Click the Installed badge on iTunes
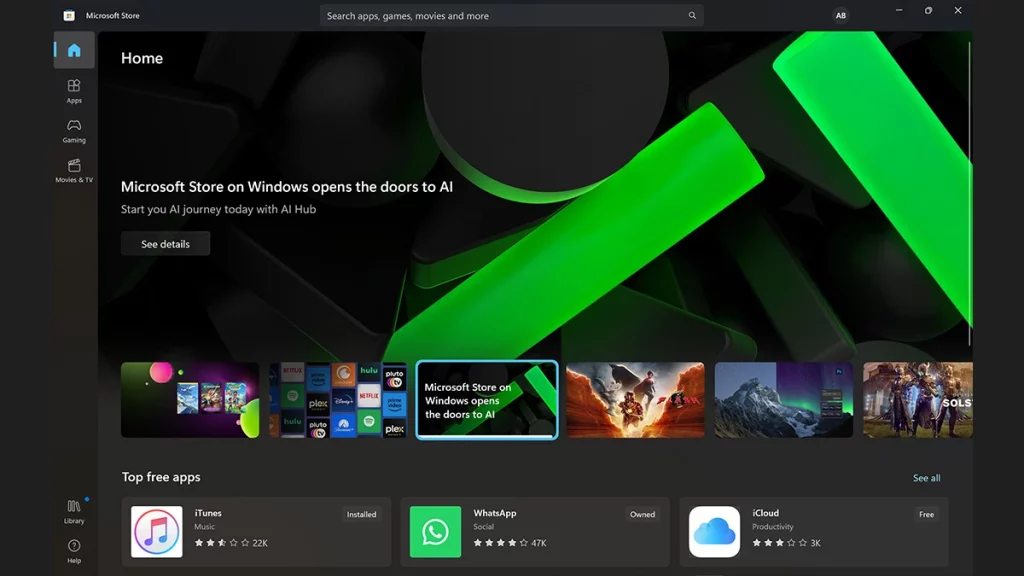1024x576 pixels. pos(361,515)
